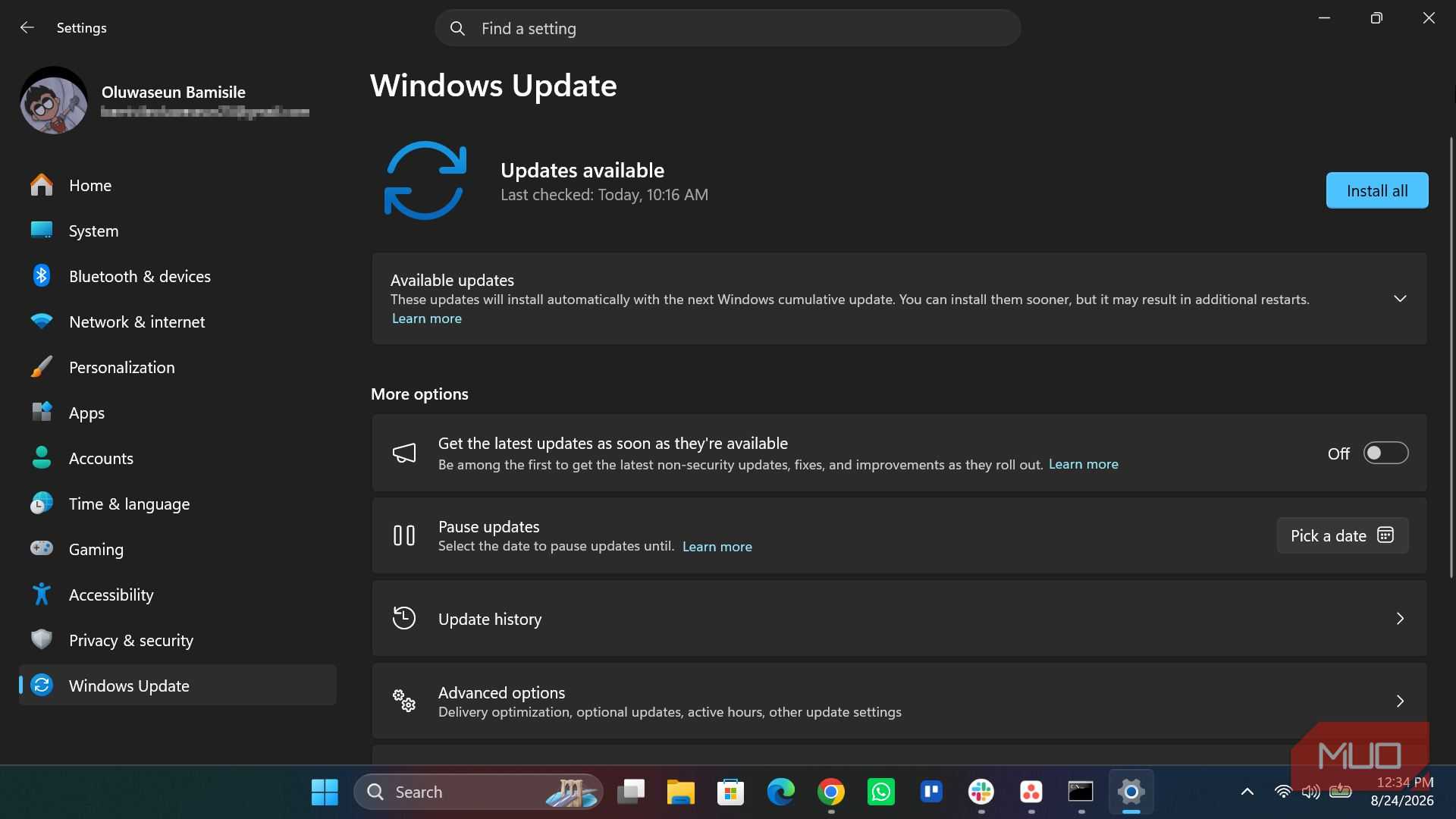This screenshot has width=1456, height=819.
Task: Click the Gaming controller icon
Action: 42,548
